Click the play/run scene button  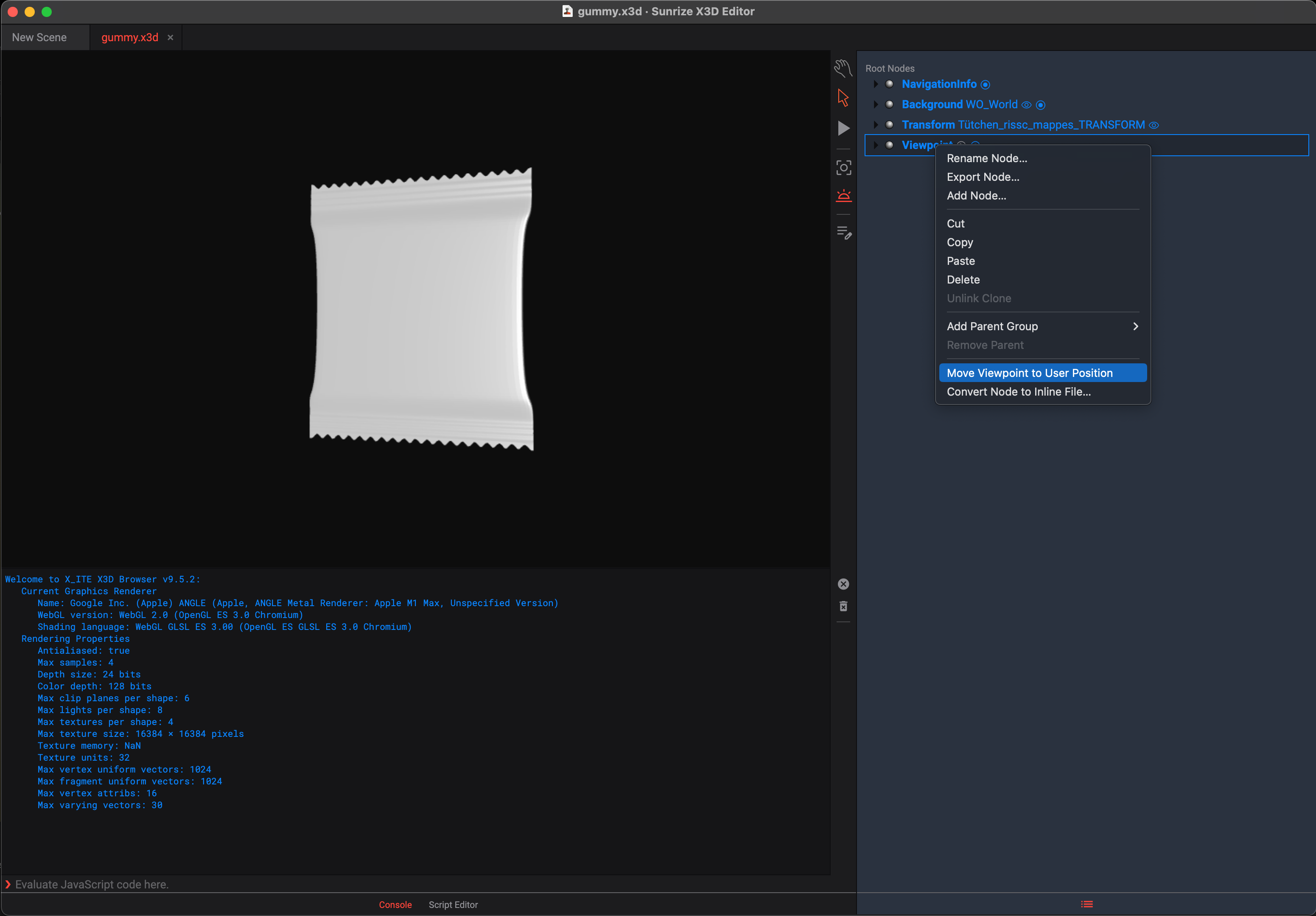[x=843, y=128]
